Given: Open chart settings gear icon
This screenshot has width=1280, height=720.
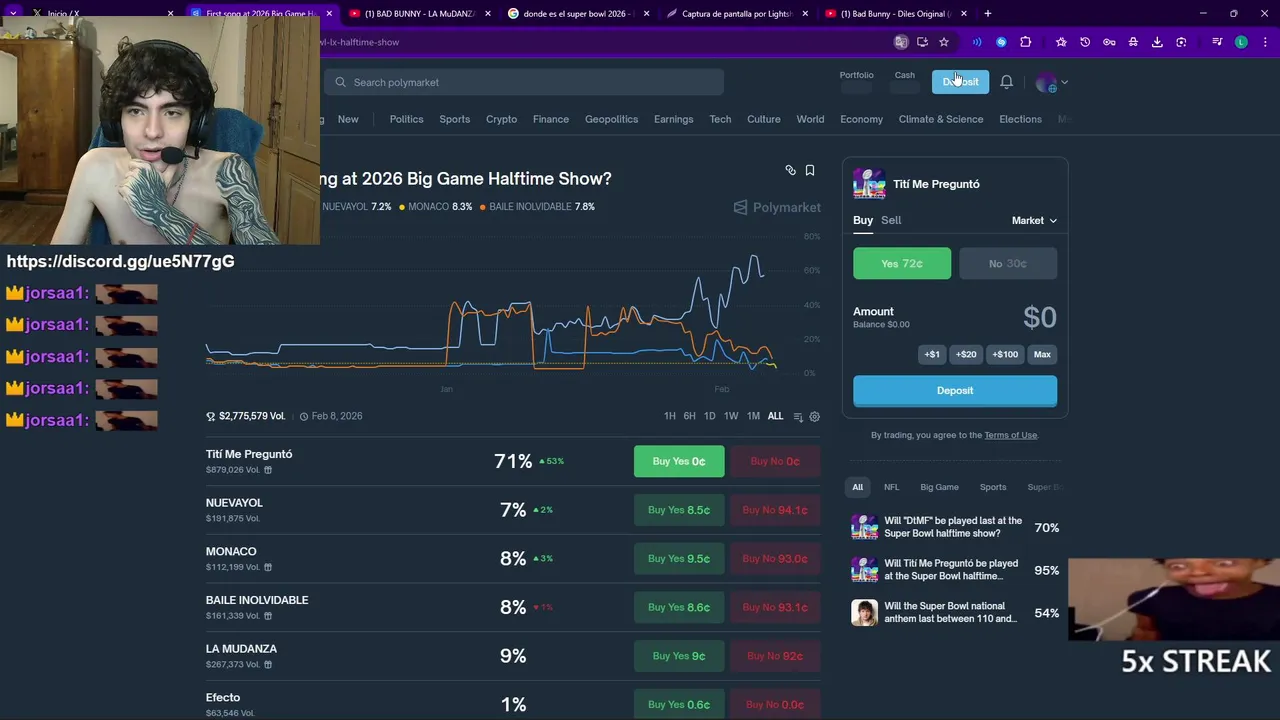Looking at the screenshot, I should (814, 416).
